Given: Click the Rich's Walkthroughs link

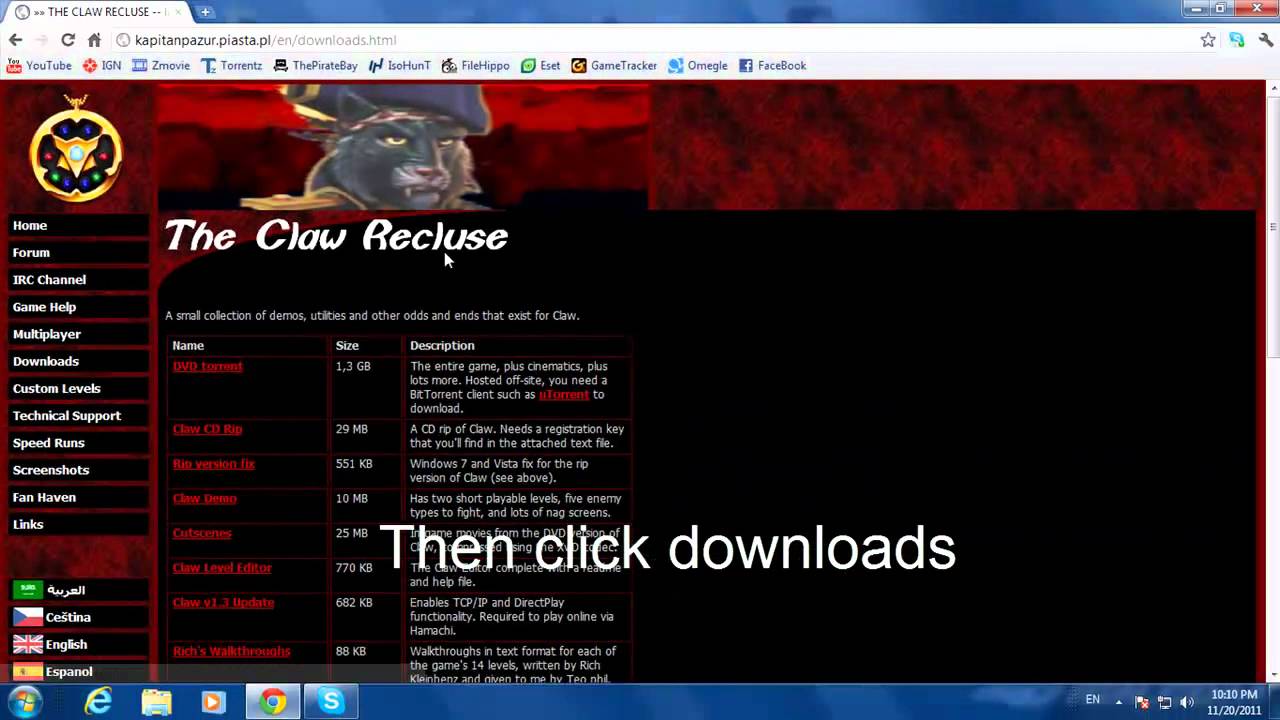Looking at the screenshot, I should 231,651.
